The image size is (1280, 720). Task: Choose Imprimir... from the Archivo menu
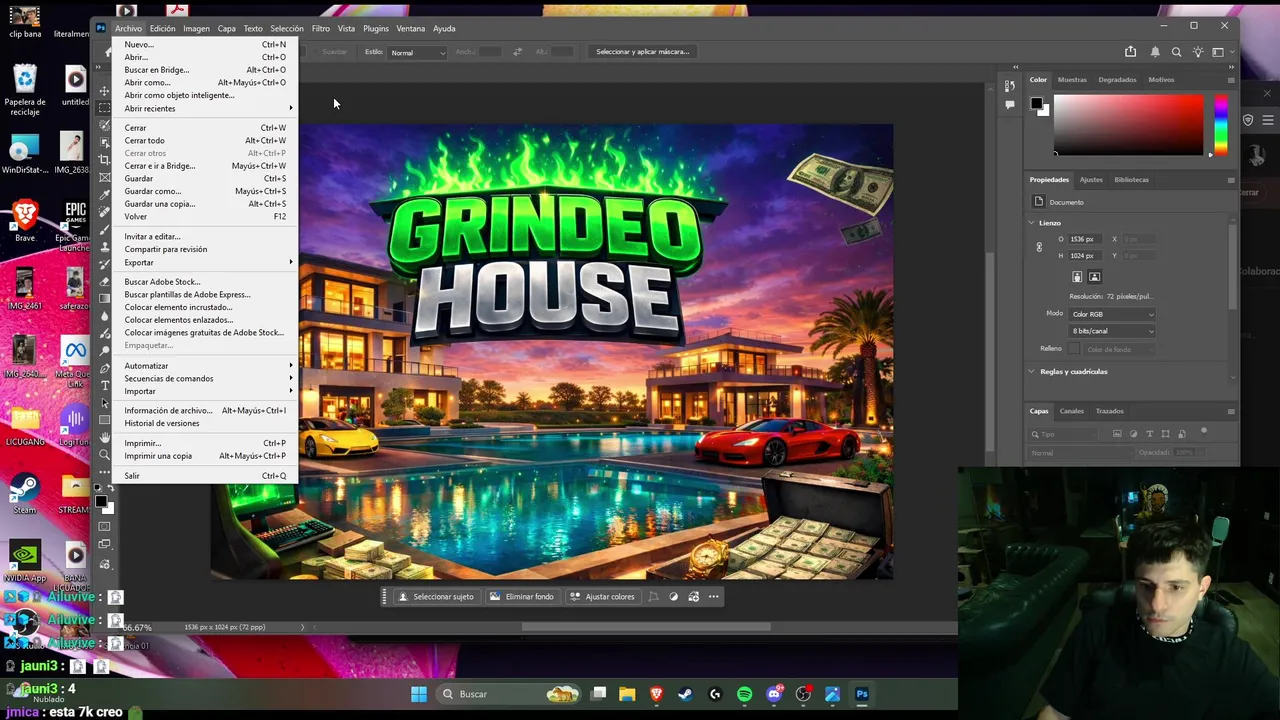(x=208, y=443)
